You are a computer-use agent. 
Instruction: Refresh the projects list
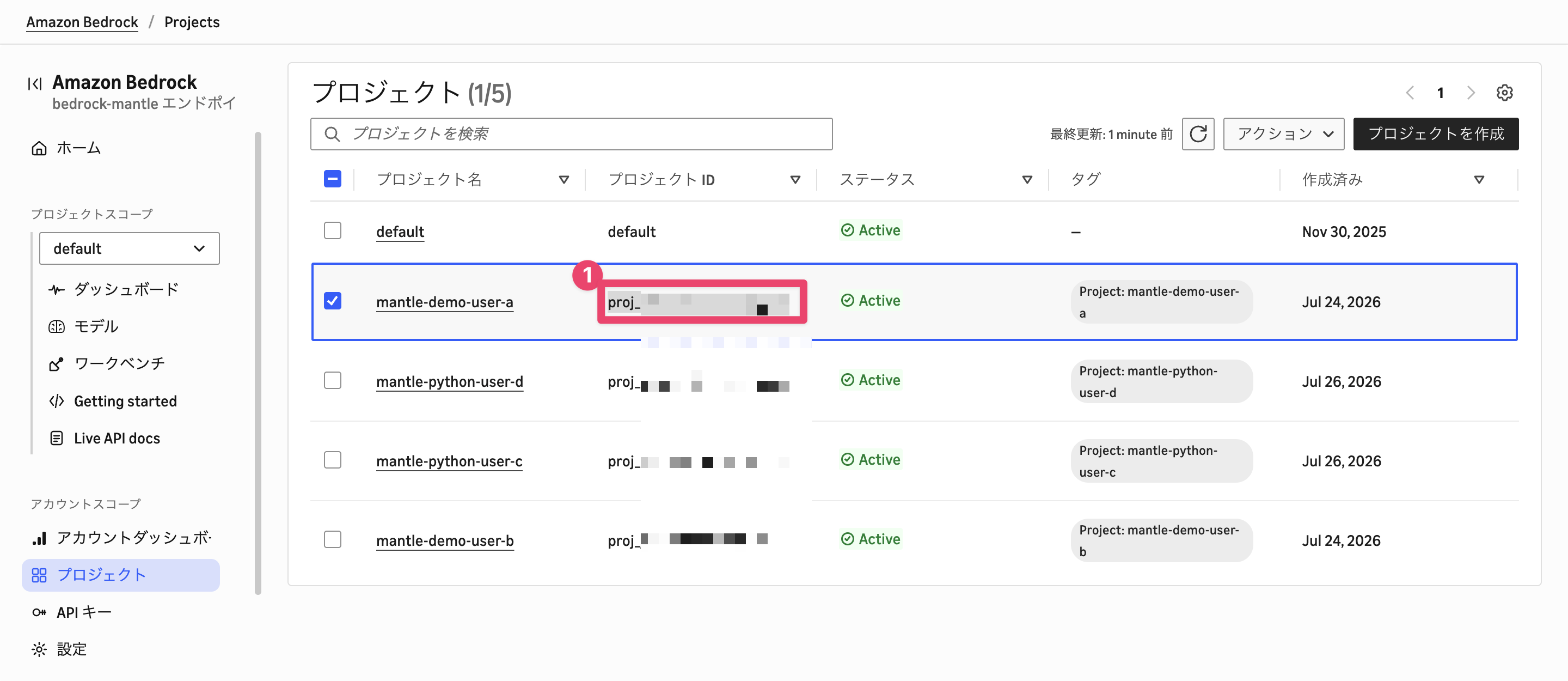(x=1197, y=134)
